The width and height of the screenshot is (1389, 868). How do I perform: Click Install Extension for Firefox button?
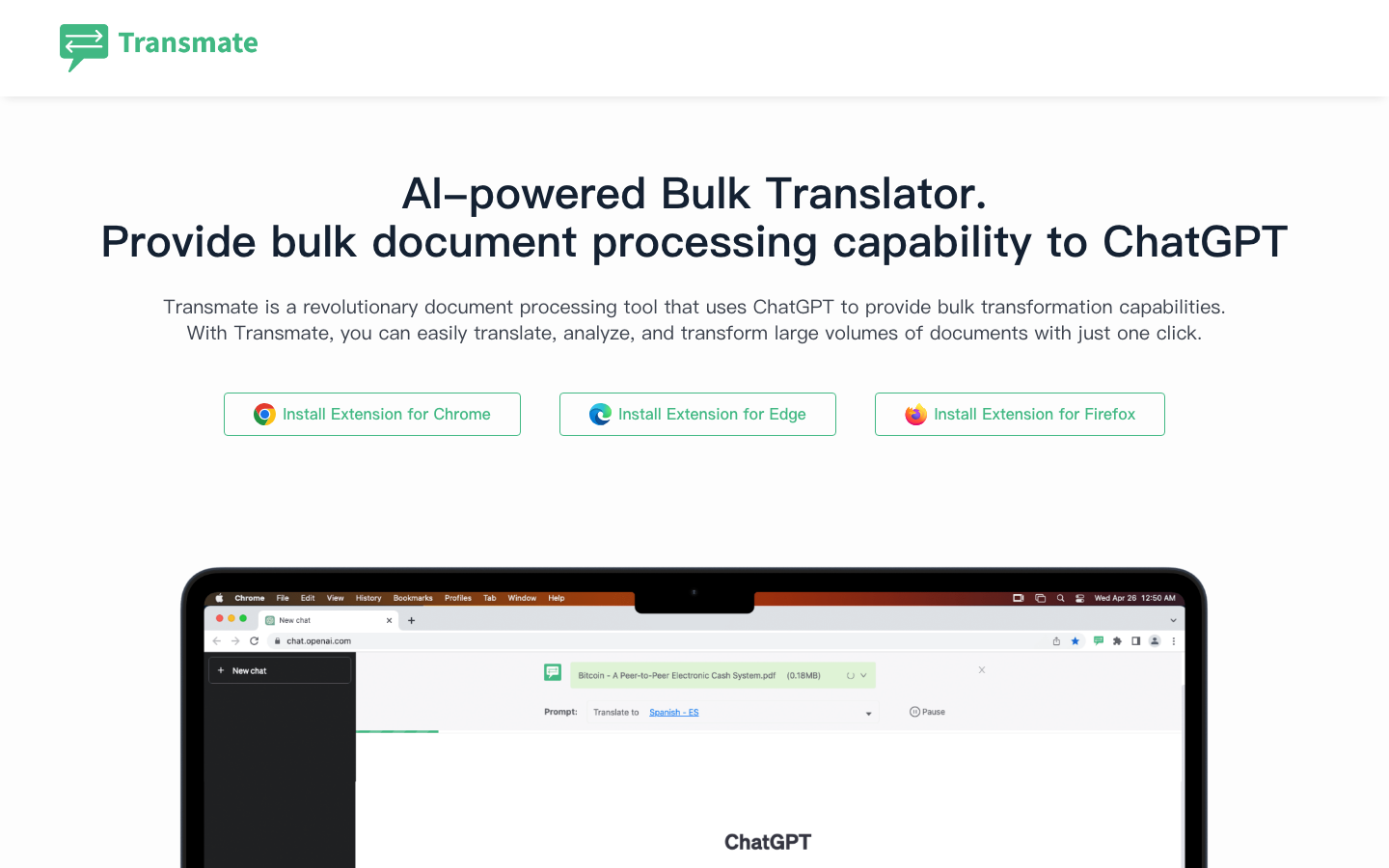coord(1020,414)
